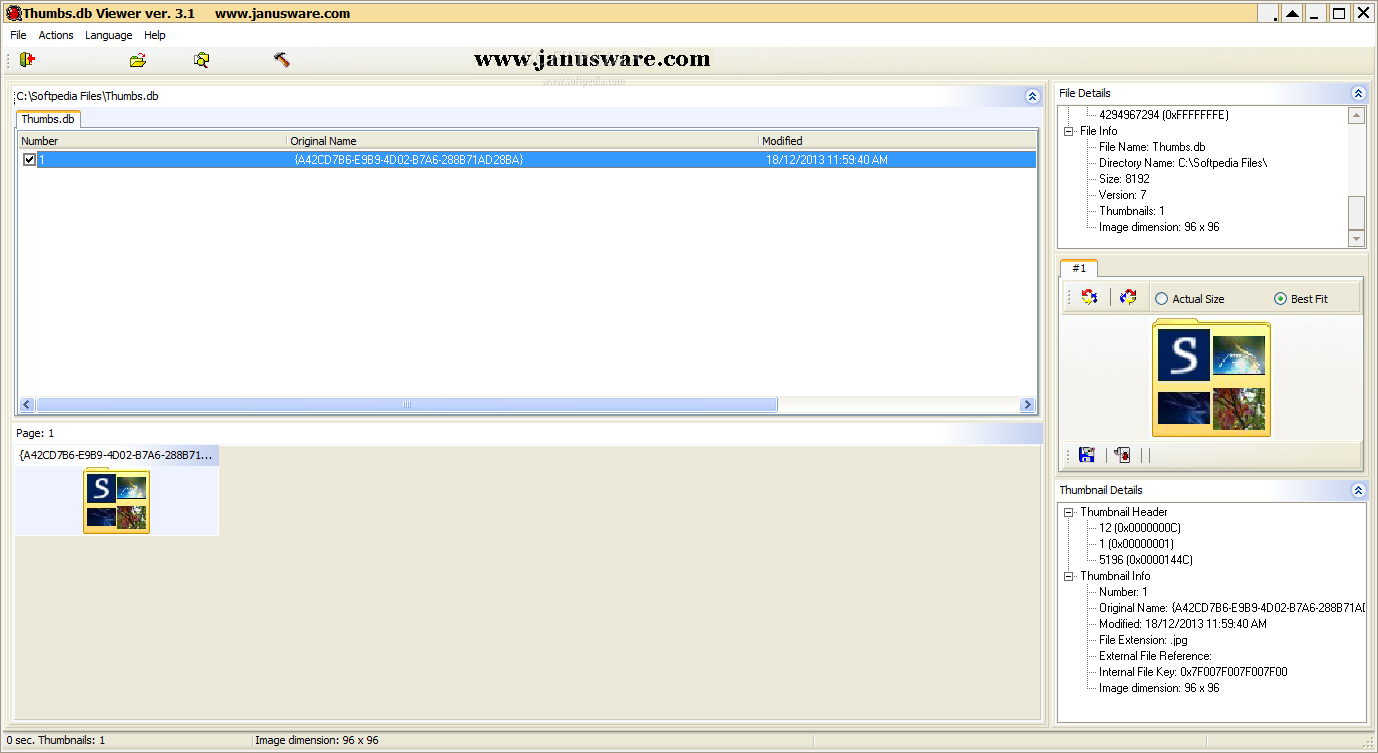1378x753 pixels.
Task: Save thumbnail with the blue floppy icon
Action: click(x=1087, y=455)
